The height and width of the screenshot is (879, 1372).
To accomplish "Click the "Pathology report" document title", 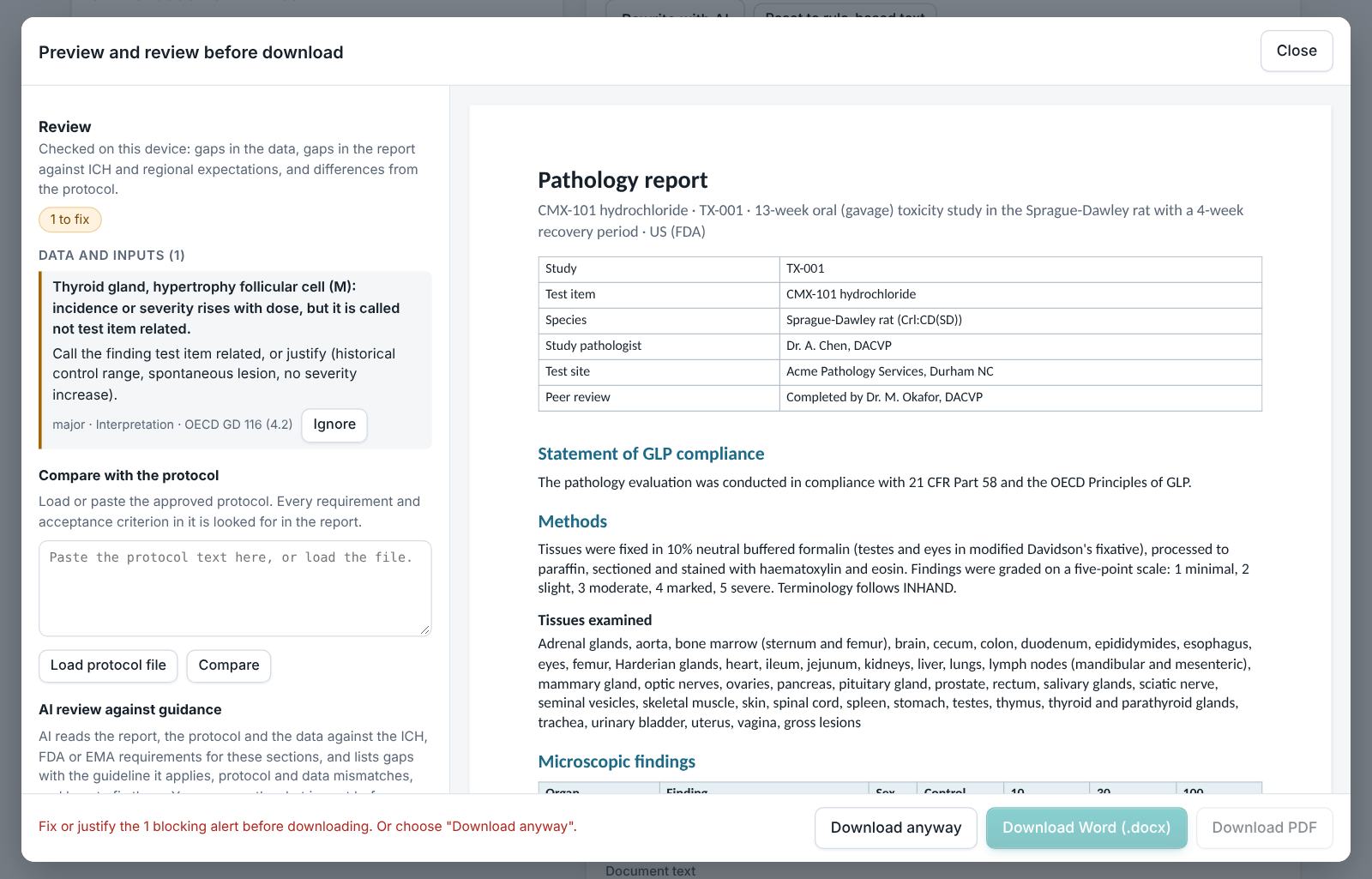I will pyautogui.click(x=623, y=180).
